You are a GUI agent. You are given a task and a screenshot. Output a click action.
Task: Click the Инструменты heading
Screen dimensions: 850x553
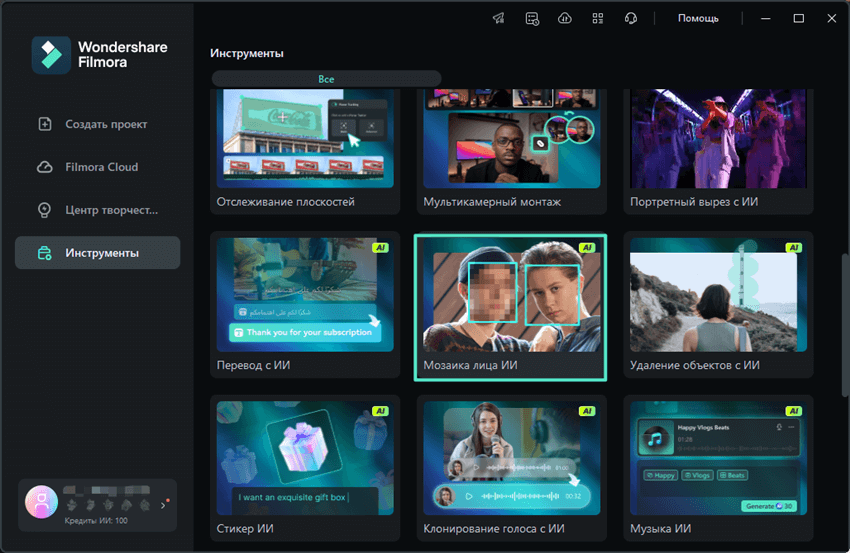point(247,53)
